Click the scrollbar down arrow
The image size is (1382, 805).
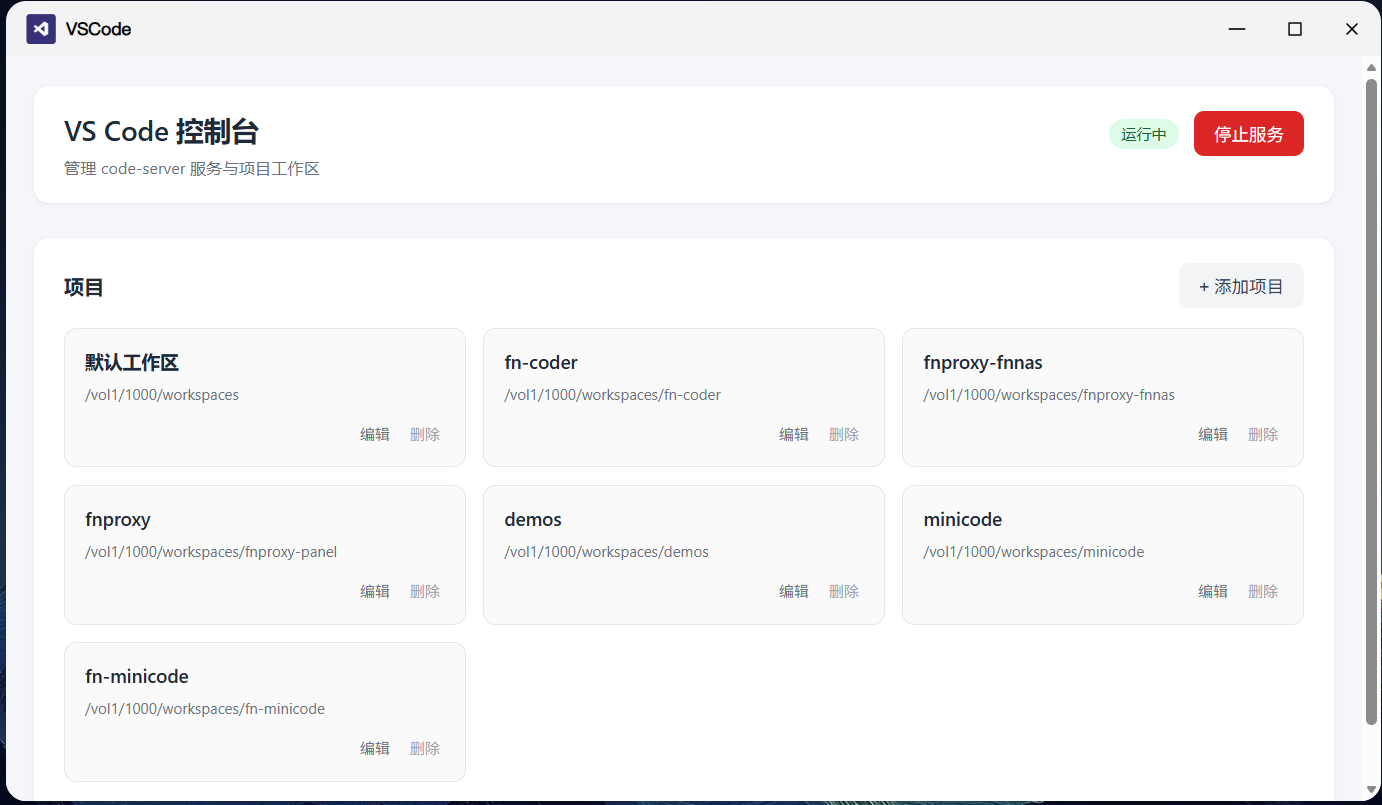pyautogui.click(x=1372, y=789)
